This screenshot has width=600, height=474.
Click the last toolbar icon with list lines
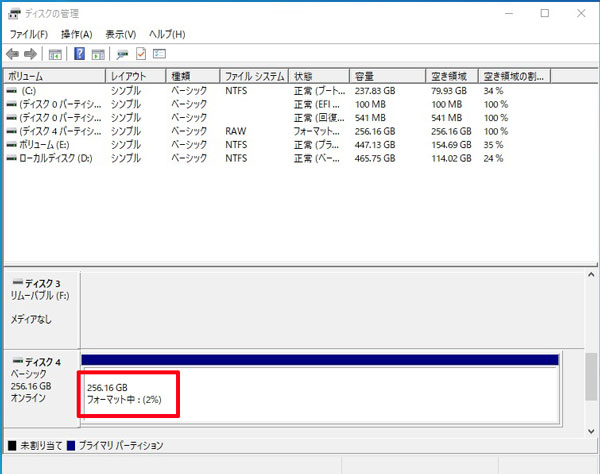[159, 54]
